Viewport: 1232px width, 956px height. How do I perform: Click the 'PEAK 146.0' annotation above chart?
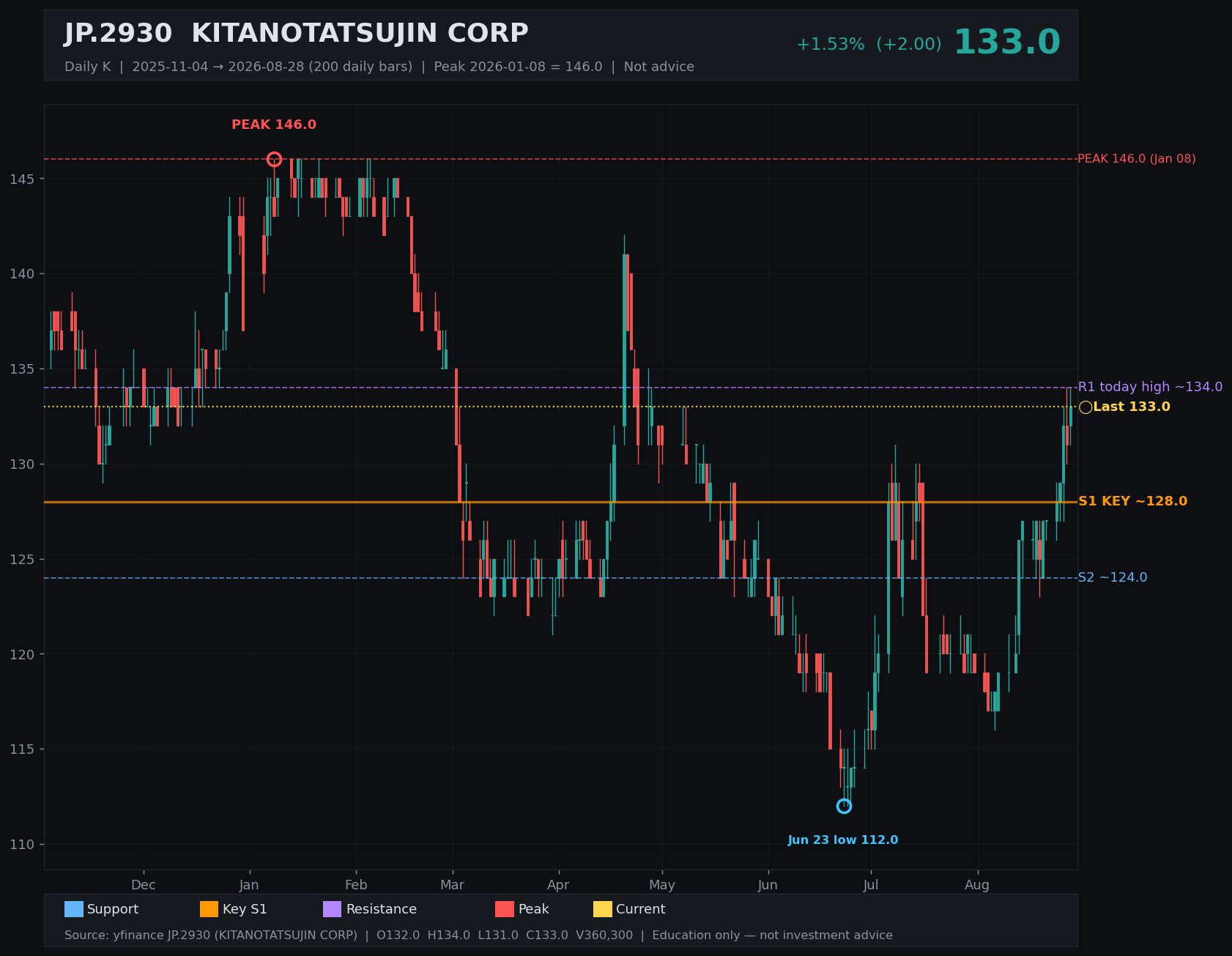274,125
